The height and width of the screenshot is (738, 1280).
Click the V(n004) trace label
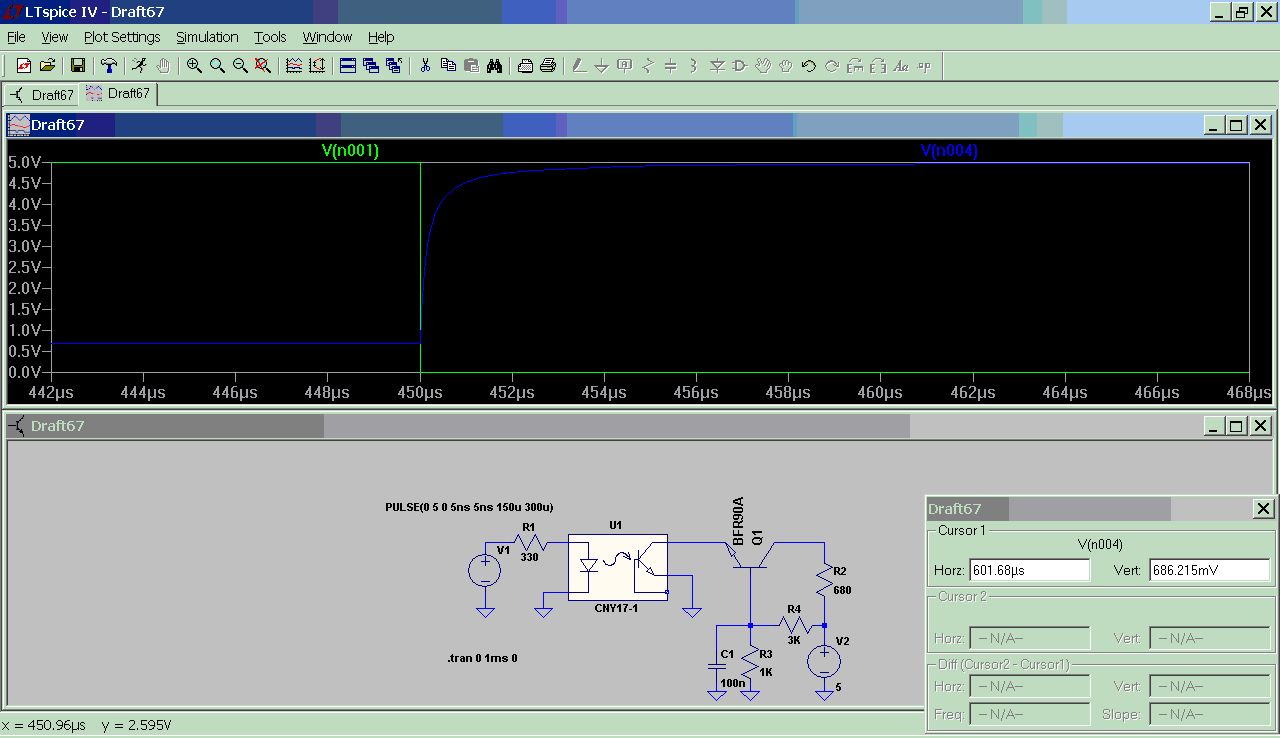[x=948, y=151]
